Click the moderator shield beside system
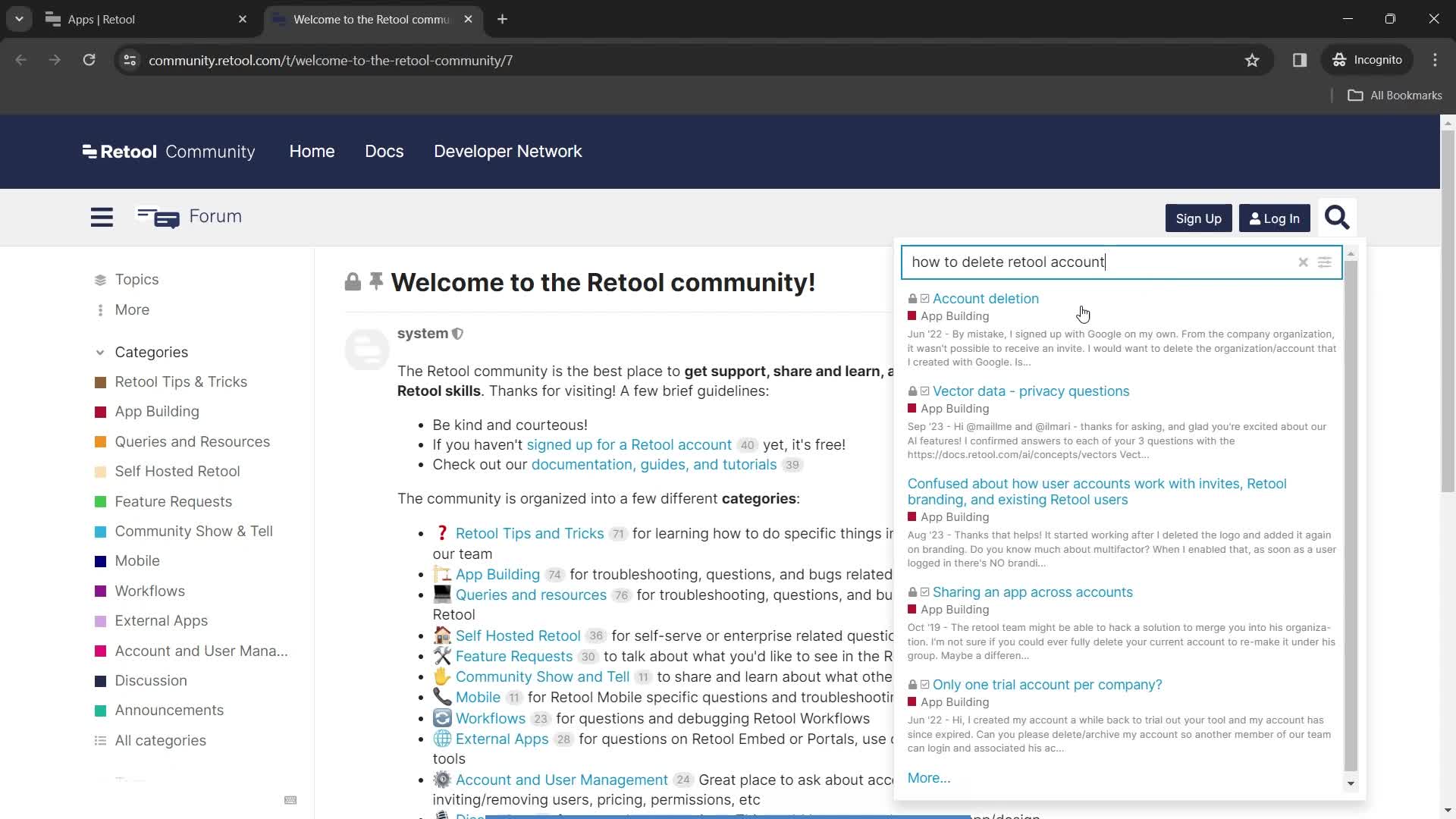The width and height of the screenshot is (1456, 819). [x=458, y=334]
